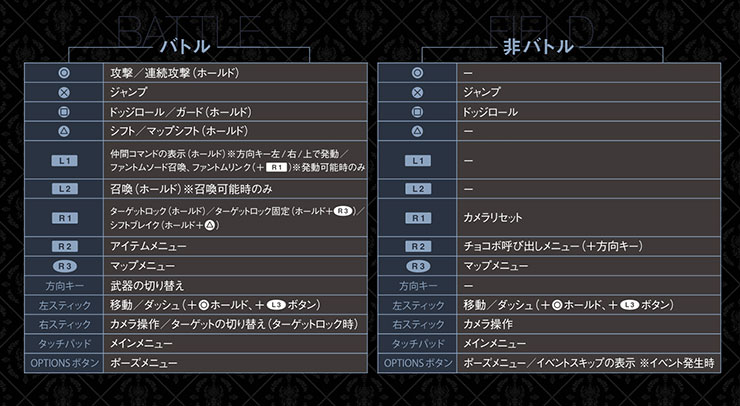Click the L2 icon in non-battle table

(x=418, y=189)
